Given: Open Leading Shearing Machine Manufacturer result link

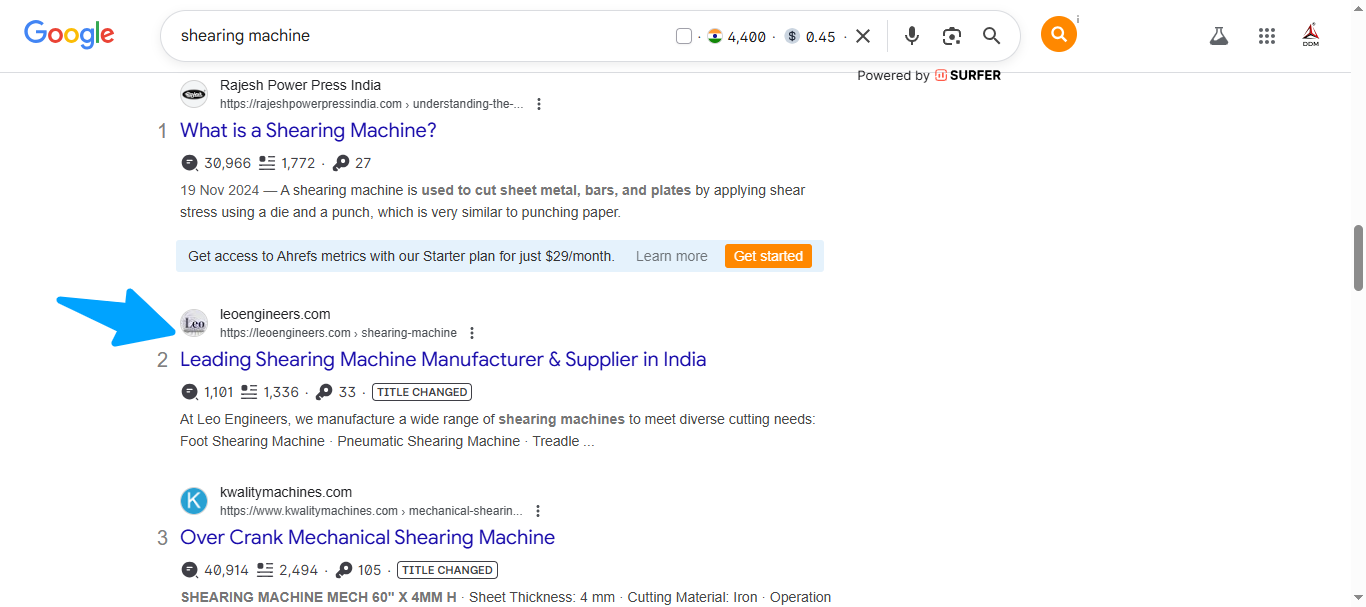Looking at the screenshot, I should [443, 359].
